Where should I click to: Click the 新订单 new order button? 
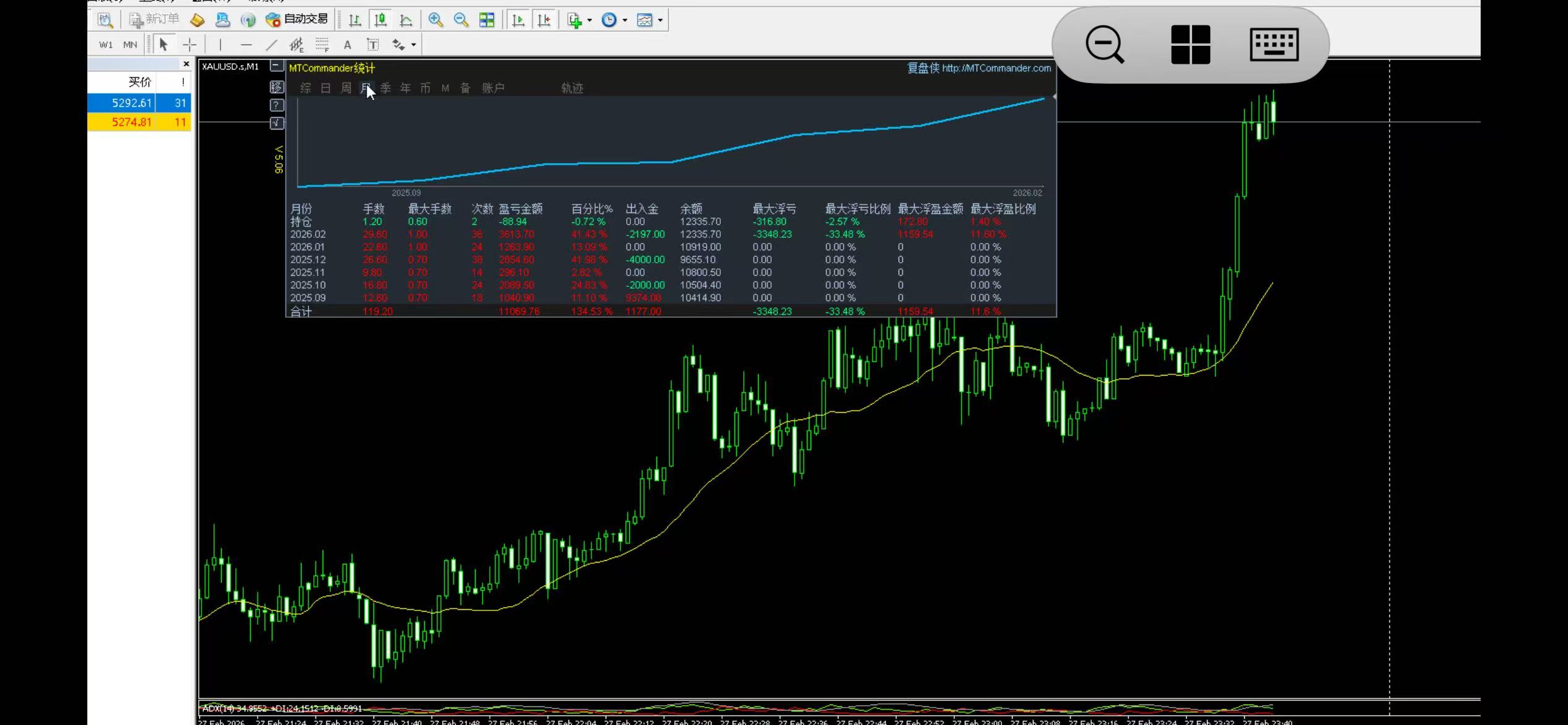point(154,20)
